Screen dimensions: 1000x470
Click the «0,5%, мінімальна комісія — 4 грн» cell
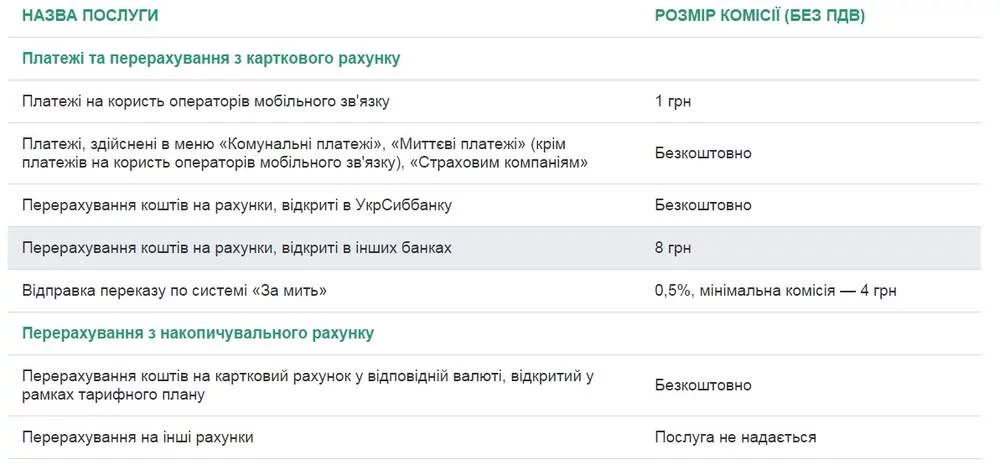775,290
